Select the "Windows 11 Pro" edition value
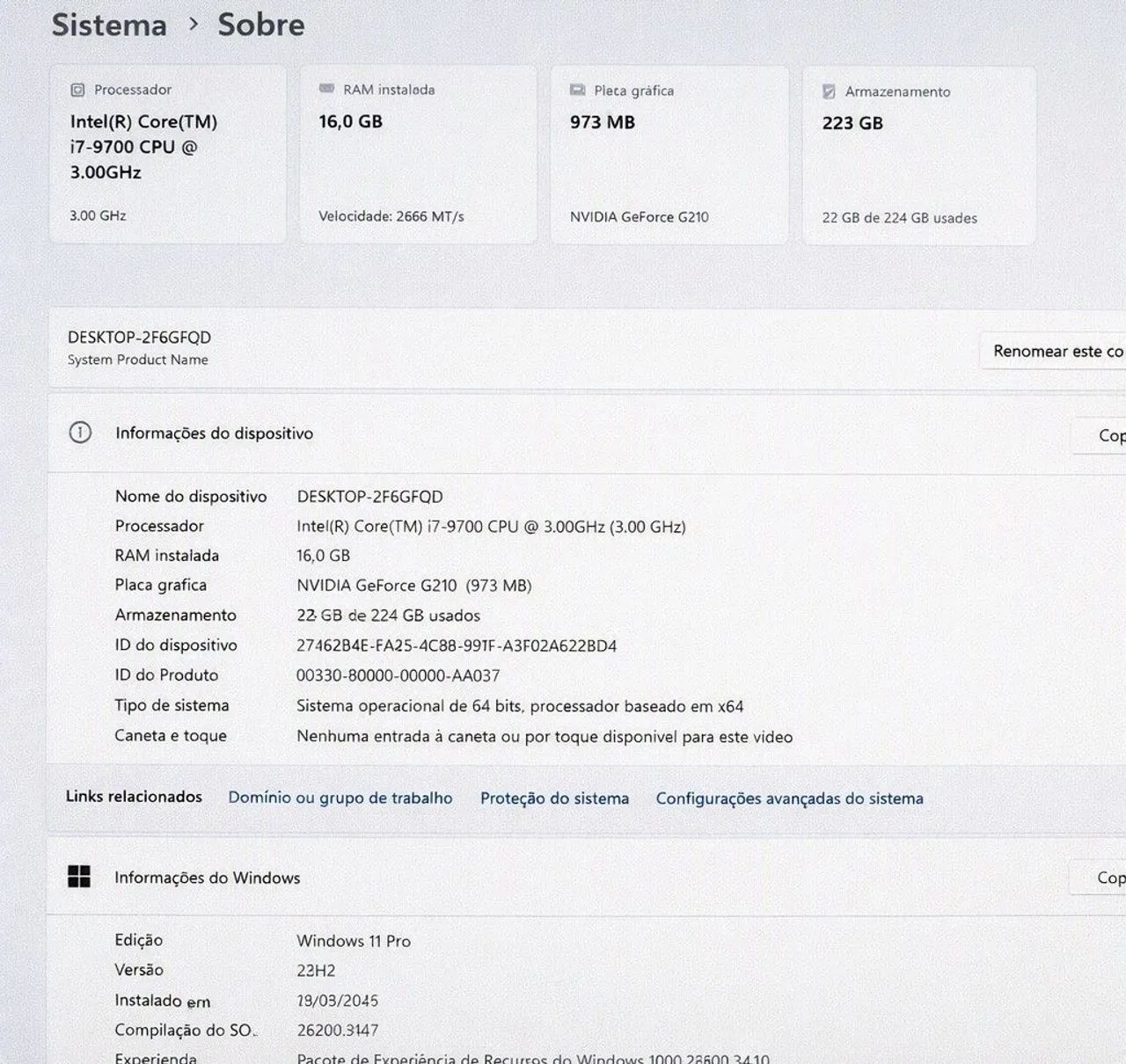The height and width of the screenshot is (1064, 1126). [354, 941]
